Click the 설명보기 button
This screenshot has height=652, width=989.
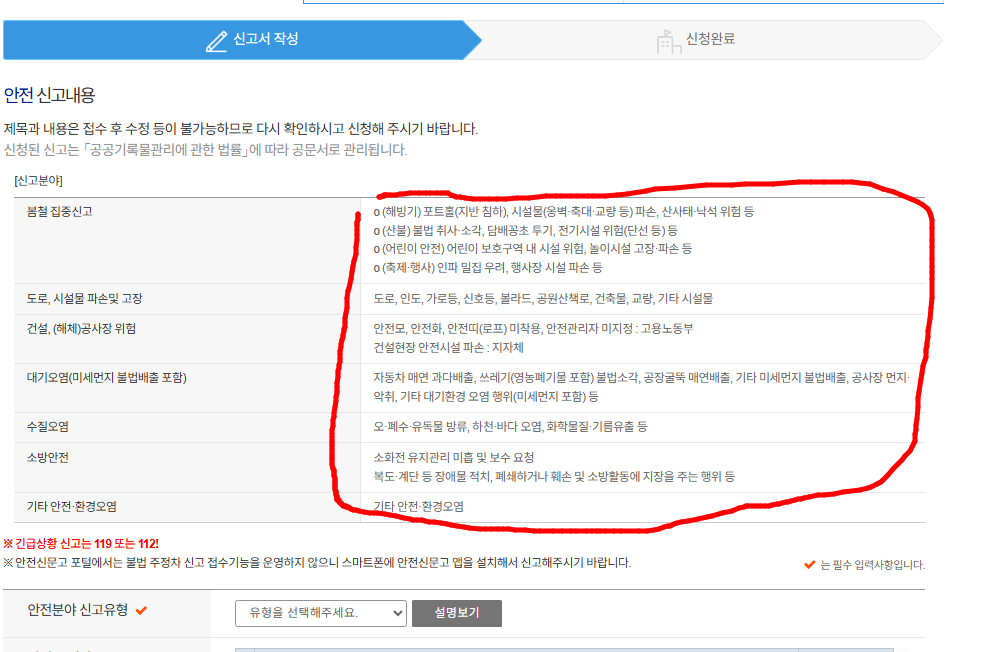click(459, 613)
